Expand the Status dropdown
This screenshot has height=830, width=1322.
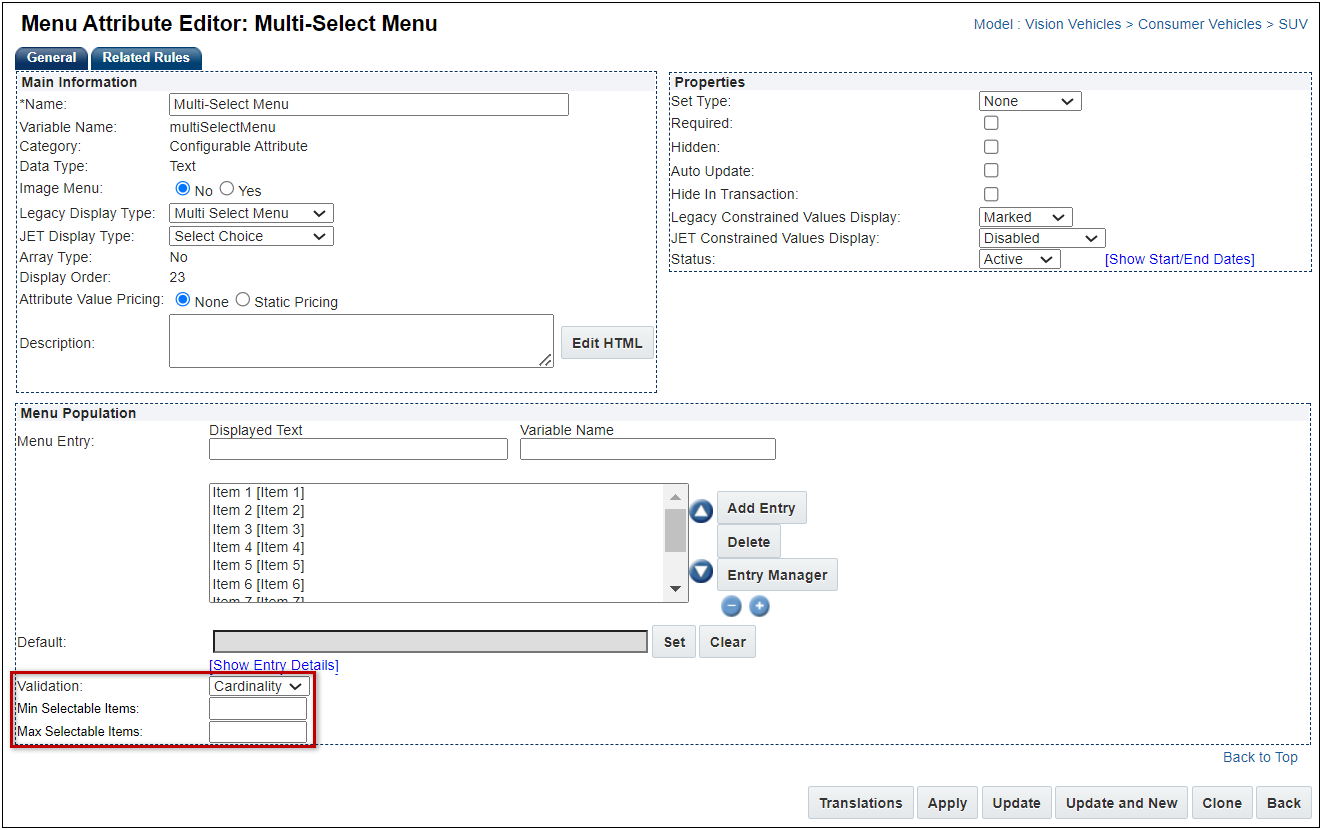point(1020,259)
